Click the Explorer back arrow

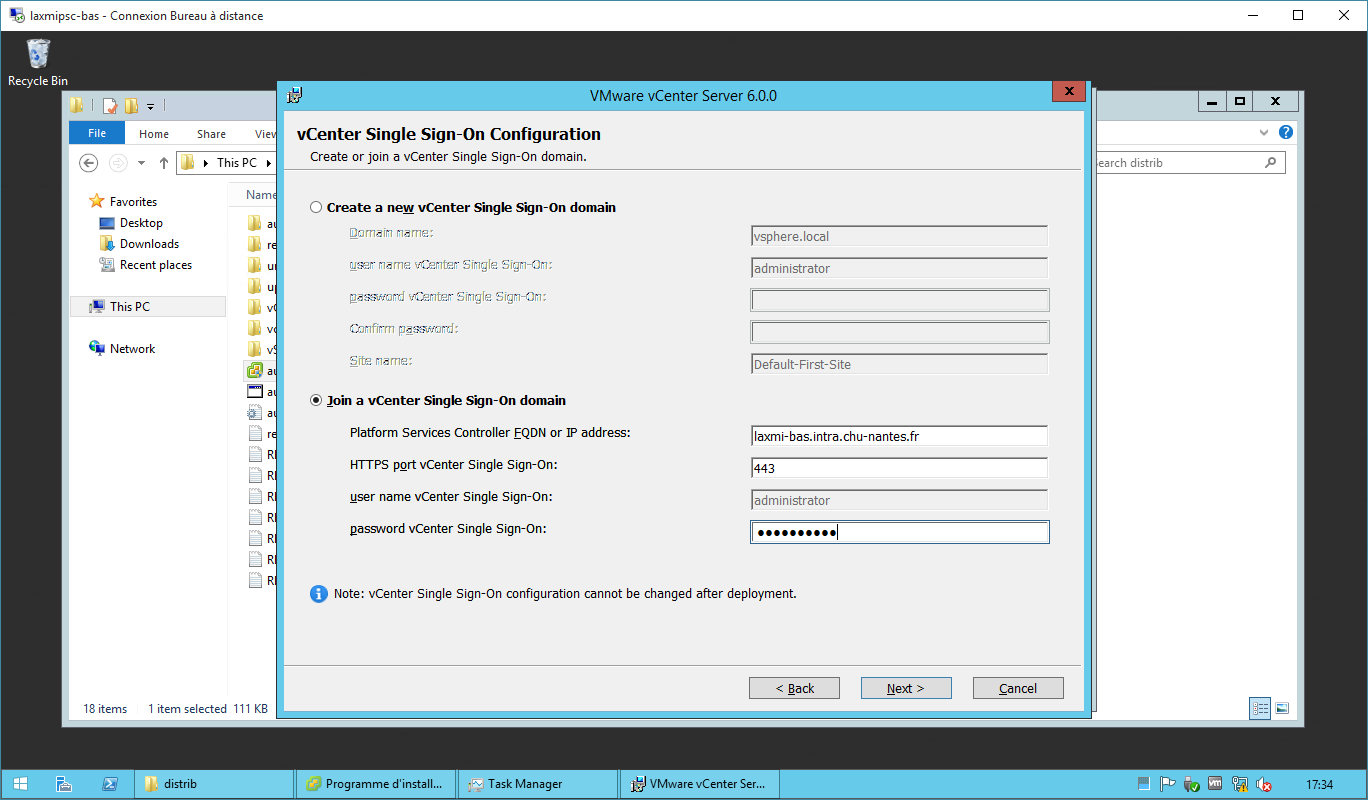(x=89, y=163)
